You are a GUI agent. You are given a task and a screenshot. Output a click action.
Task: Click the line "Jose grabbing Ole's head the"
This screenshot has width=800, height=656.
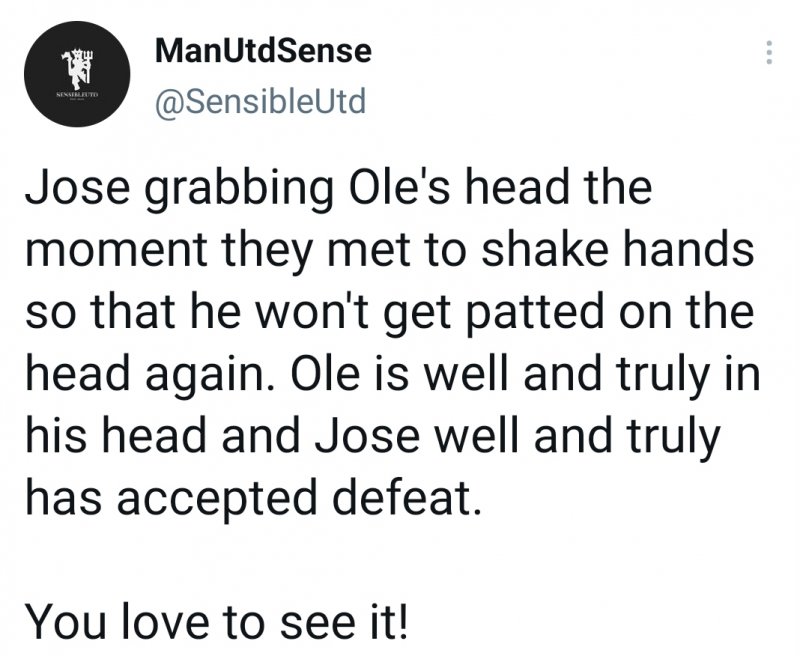coord(322,190)
